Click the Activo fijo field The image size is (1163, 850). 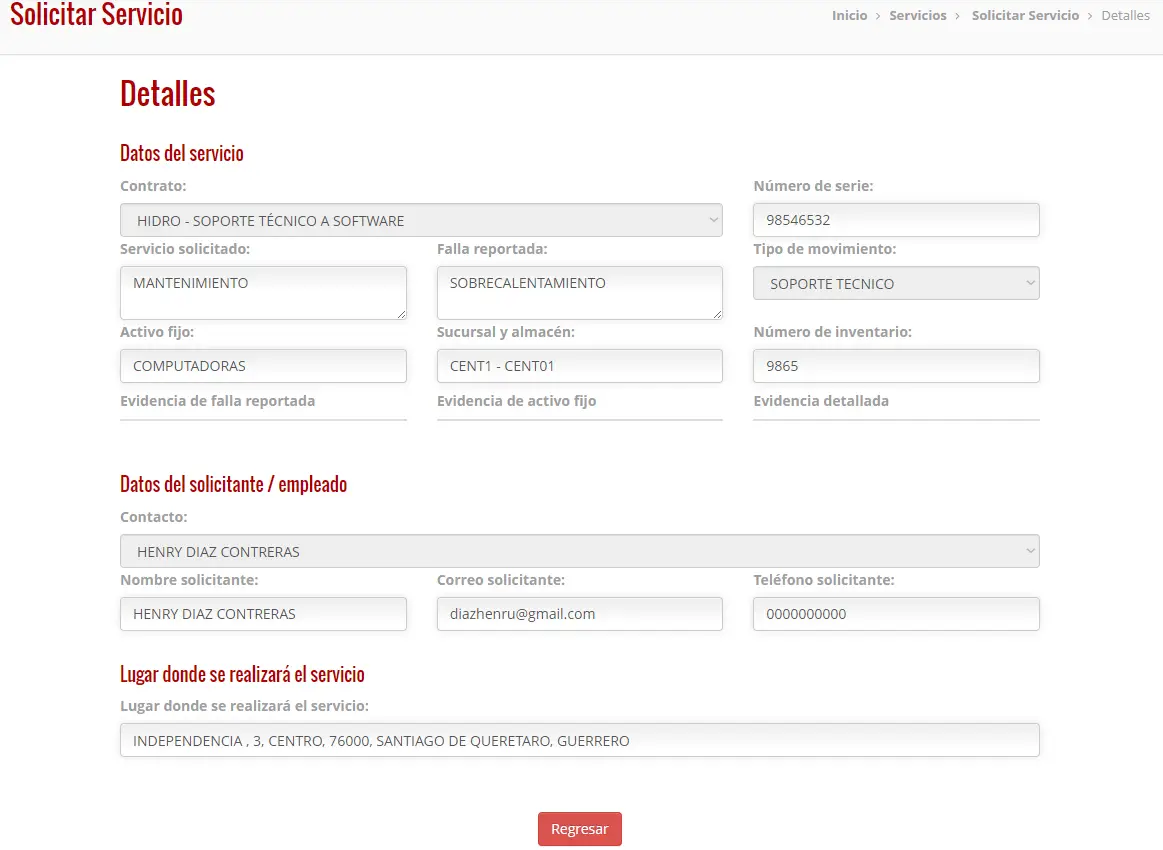(263, 366)
